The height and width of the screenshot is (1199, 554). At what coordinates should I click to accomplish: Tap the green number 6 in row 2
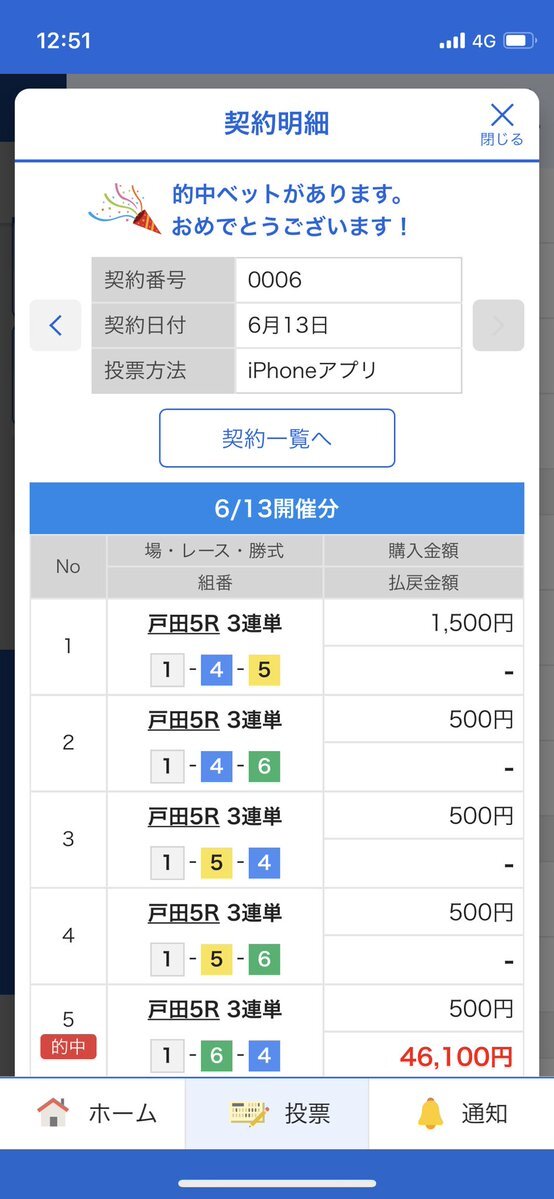tap(264, 766)
